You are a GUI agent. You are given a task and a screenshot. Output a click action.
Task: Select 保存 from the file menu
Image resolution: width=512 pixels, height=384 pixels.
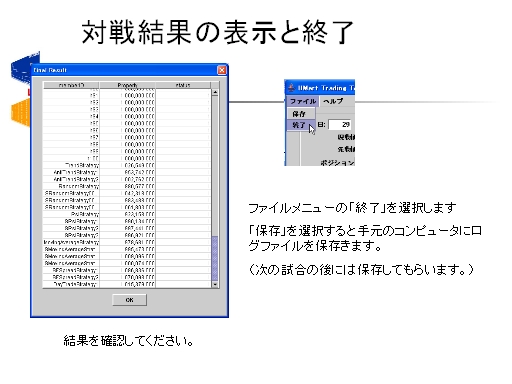pos(299,114)
